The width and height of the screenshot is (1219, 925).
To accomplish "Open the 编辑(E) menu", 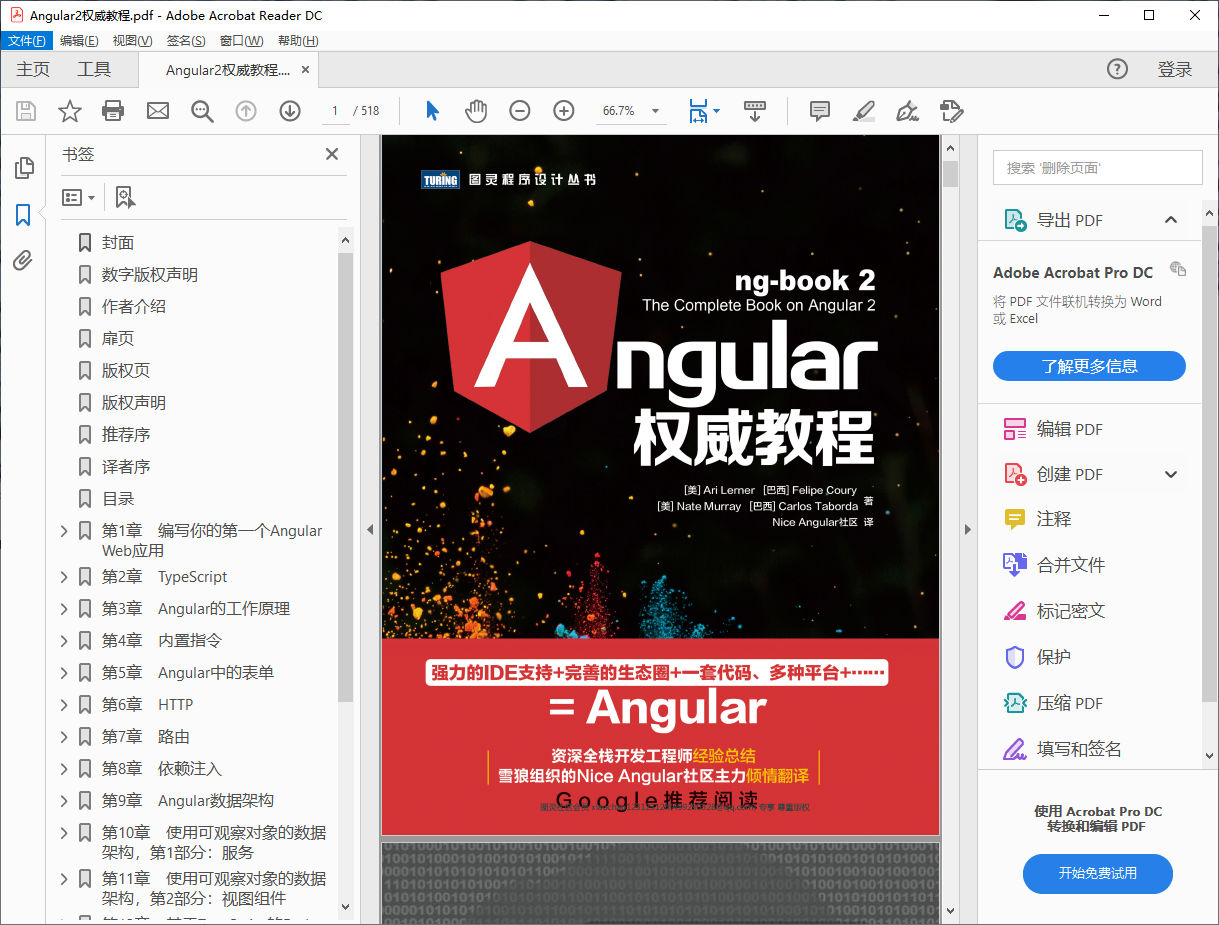I will click(x=79, y=41).
